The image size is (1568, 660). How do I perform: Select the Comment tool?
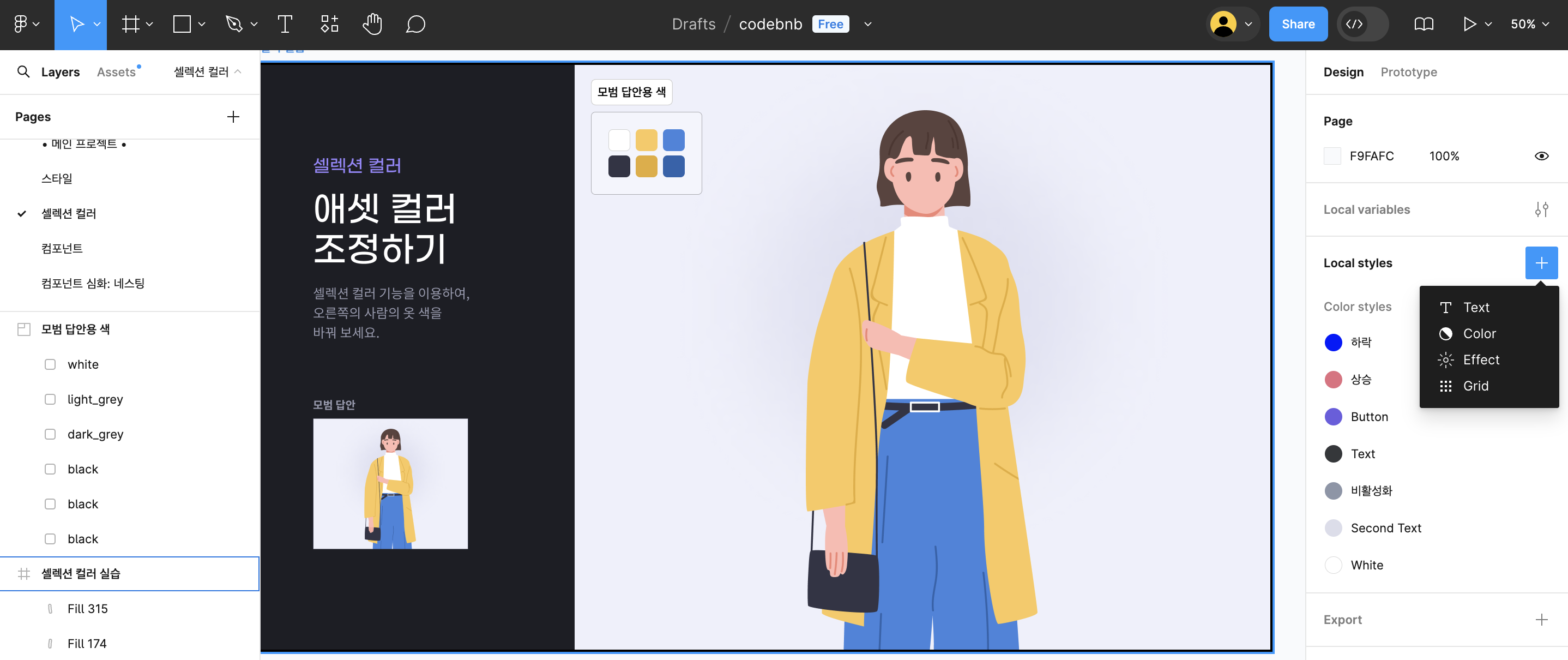(x=415, y=25)
